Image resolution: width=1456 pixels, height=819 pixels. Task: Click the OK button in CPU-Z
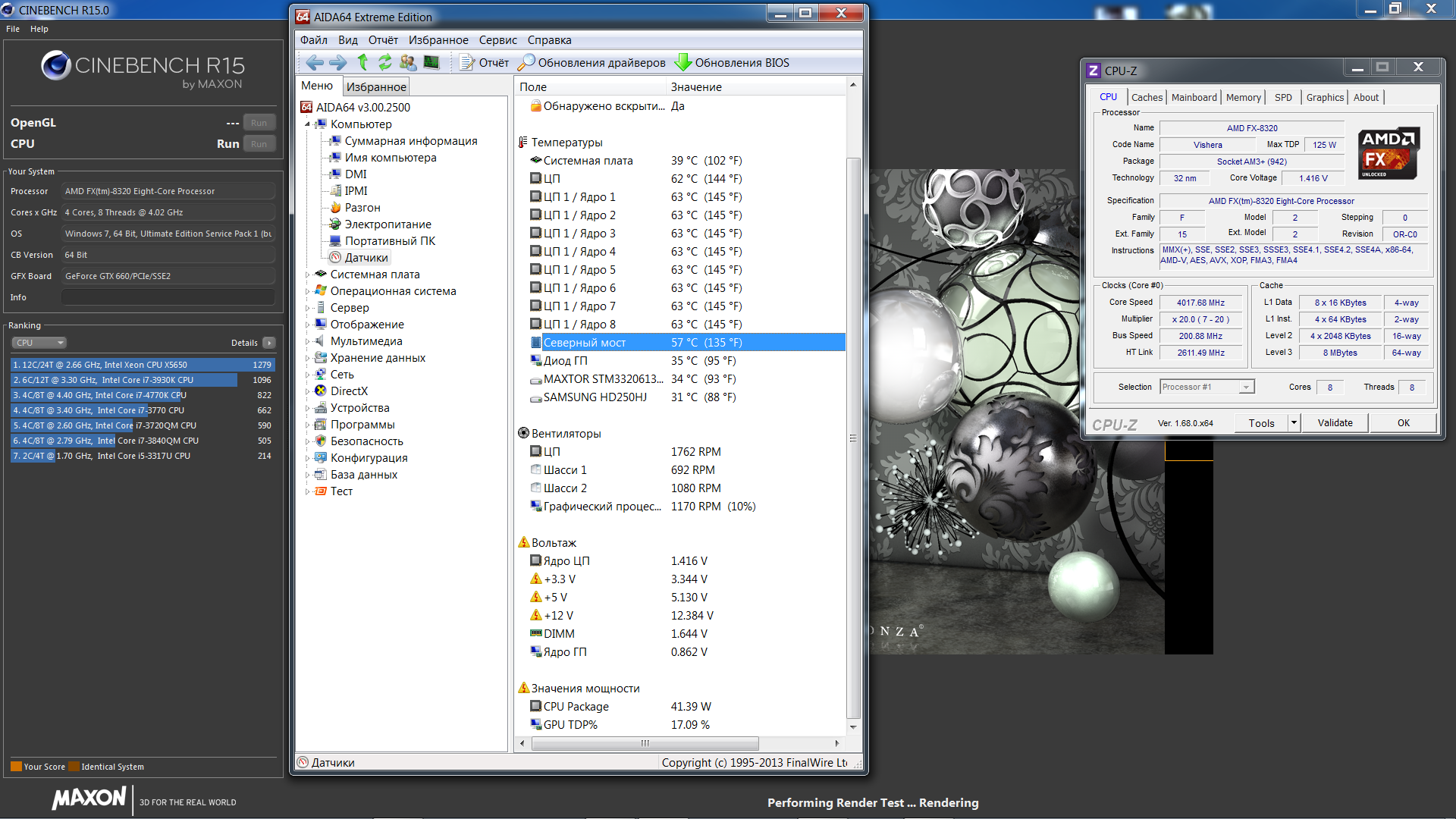[1403, 423]
